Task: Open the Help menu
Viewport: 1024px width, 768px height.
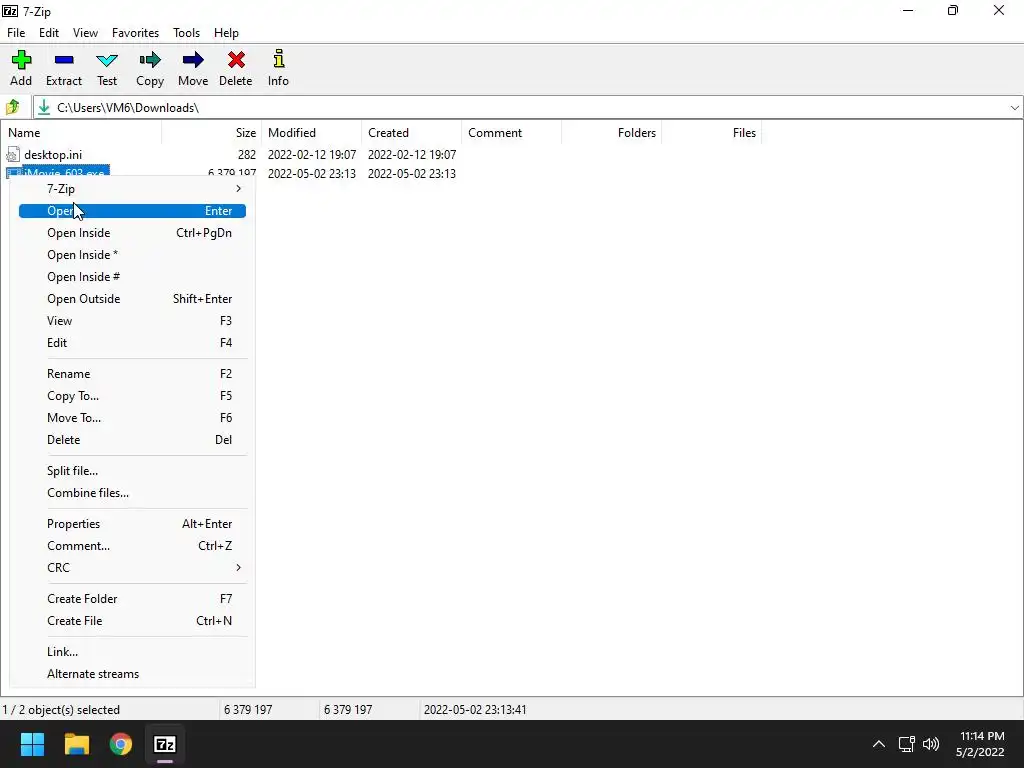Action: [x=226, y=33]
